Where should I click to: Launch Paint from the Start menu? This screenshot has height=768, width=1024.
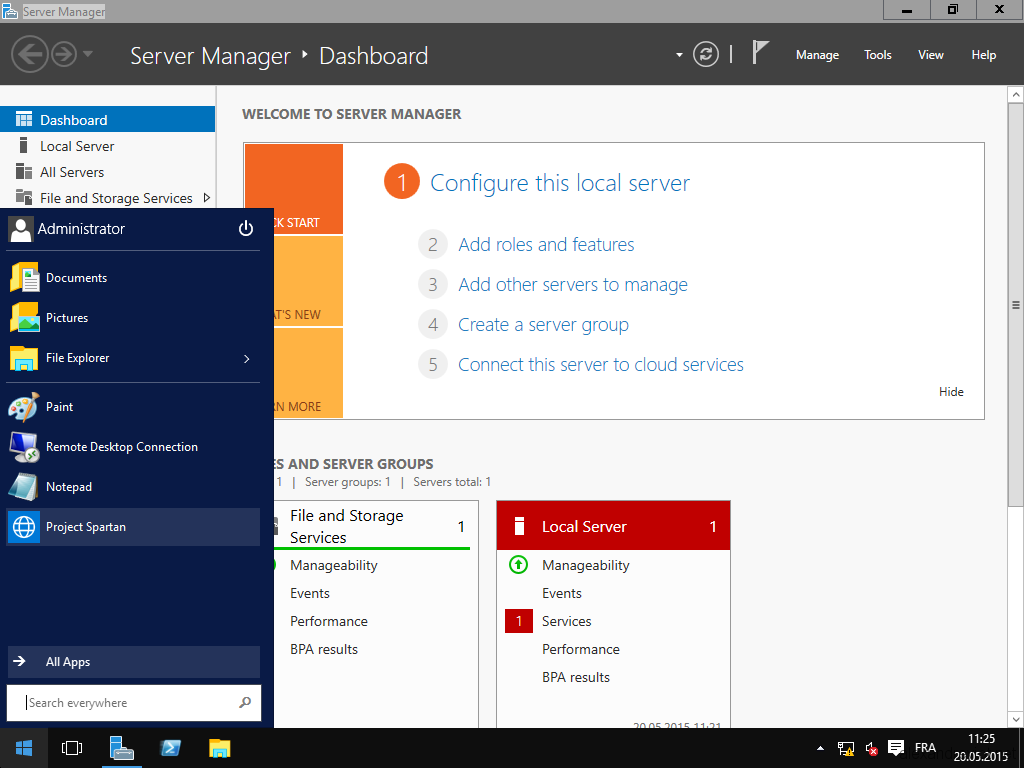(x=133, y=407)
